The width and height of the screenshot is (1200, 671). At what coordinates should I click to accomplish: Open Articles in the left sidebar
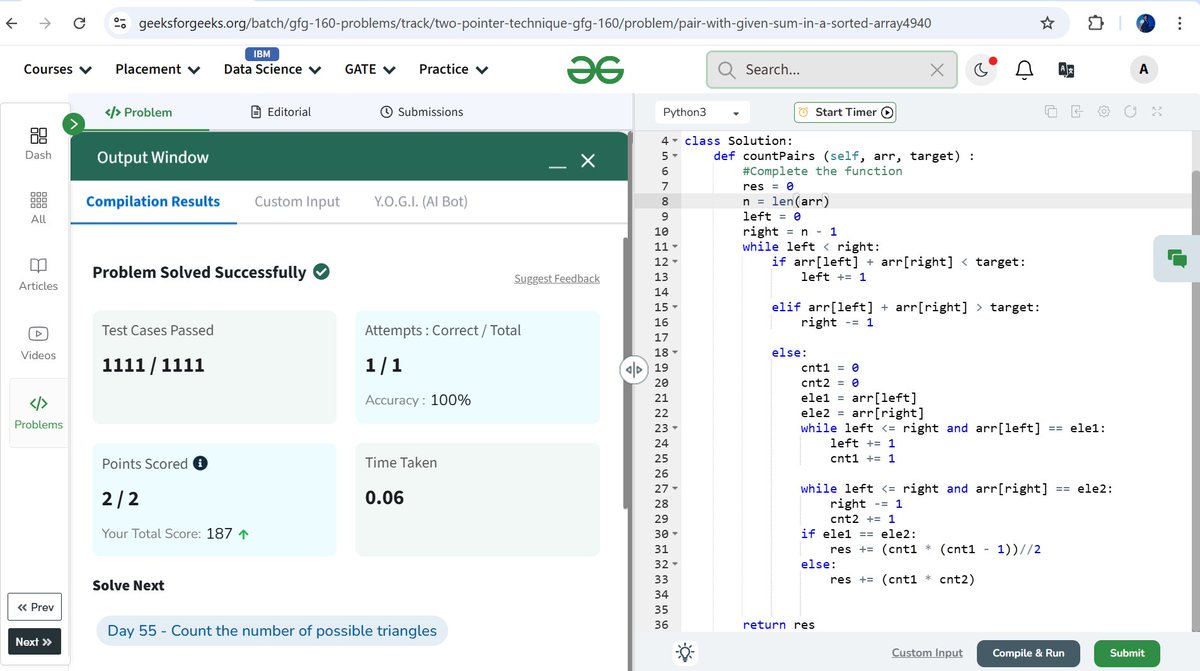[38, 274]
